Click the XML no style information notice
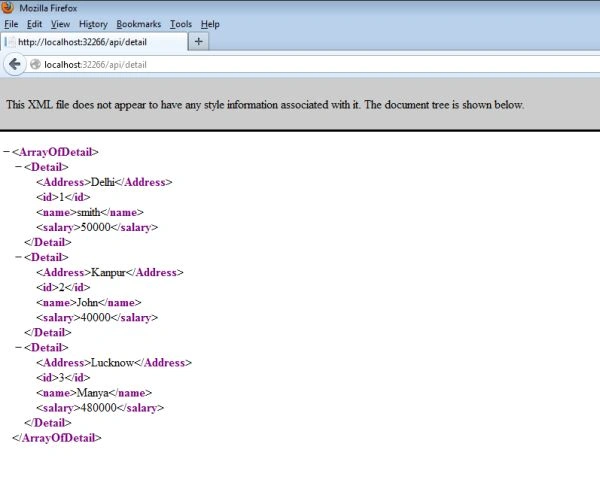600x483 pixels. [x=265, y=105]
